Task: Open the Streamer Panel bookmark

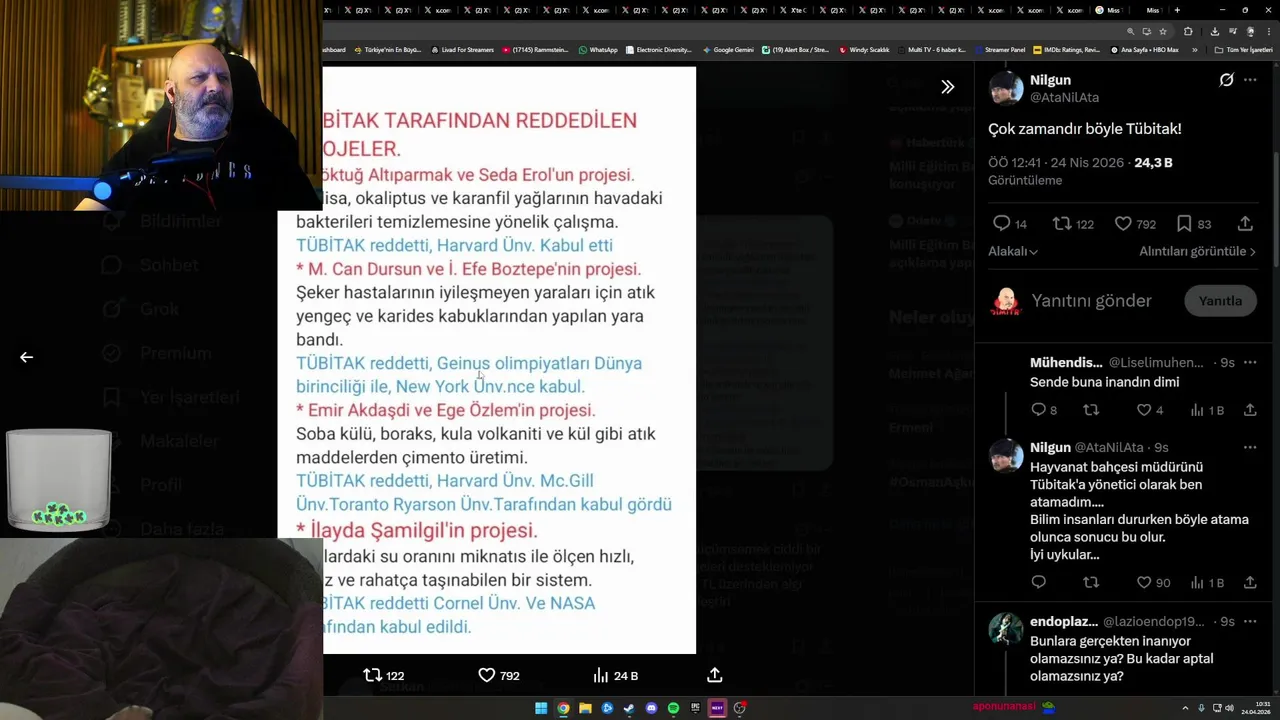Action: pyautogui.click(x=999, y=49)
